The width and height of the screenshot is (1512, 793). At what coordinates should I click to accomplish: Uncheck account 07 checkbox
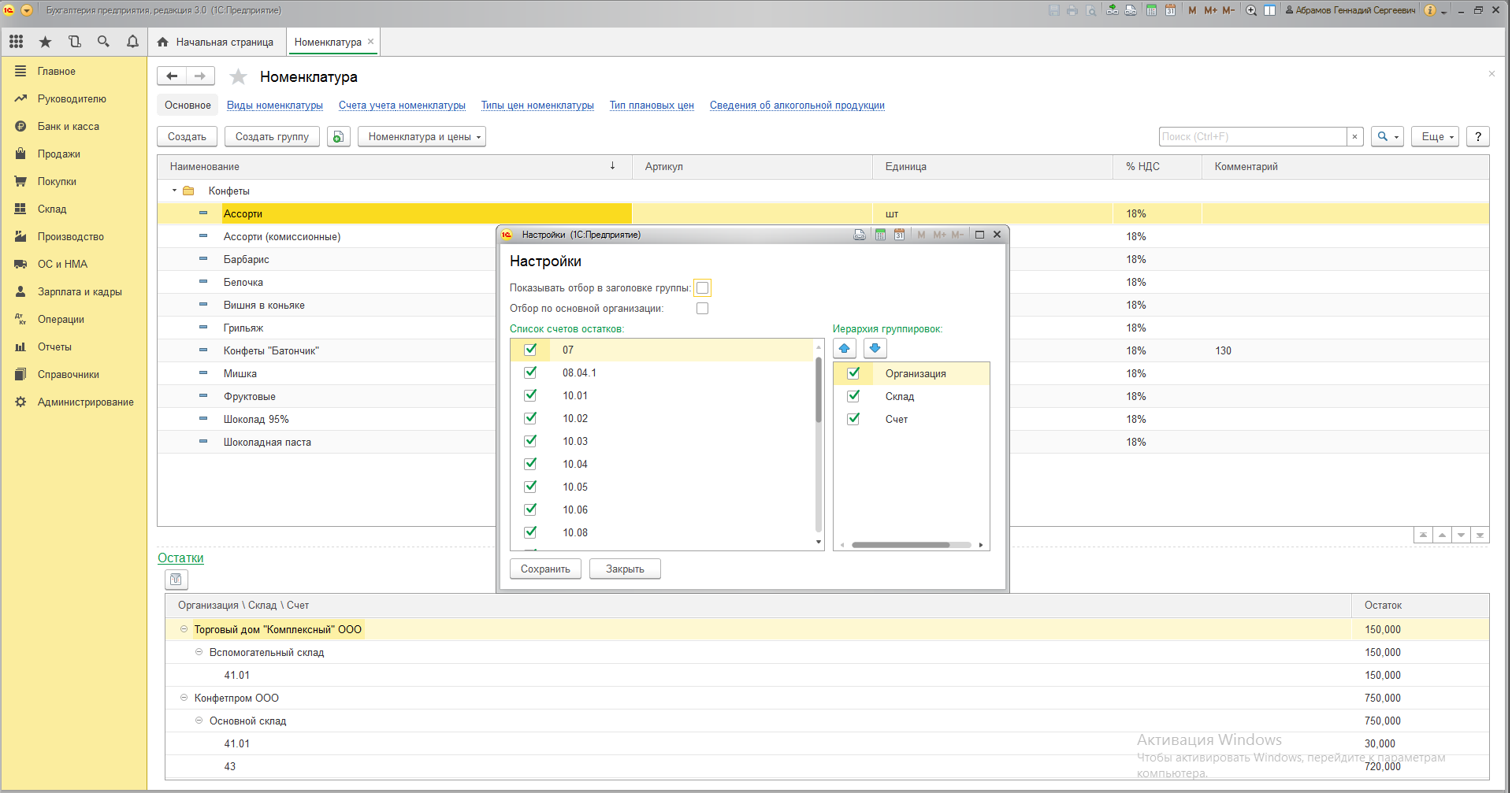click(x=530, y=350)
